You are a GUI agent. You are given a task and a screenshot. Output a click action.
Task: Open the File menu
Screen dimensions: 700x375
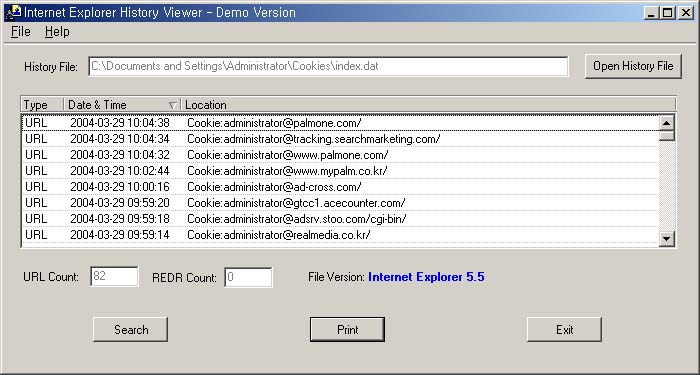point(21,32)
